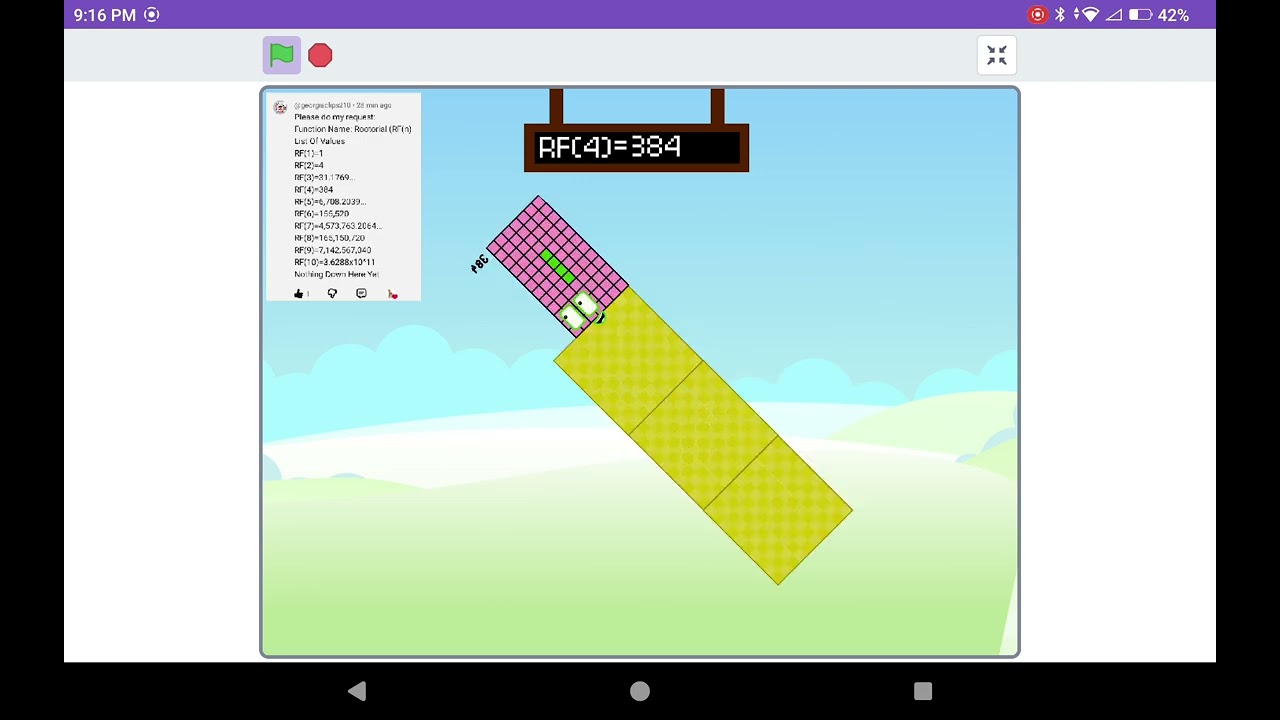Click the 'RF(2)=4' line
Image resolution: width=1280 pixels, height=720 pixels.
[308, 165]
